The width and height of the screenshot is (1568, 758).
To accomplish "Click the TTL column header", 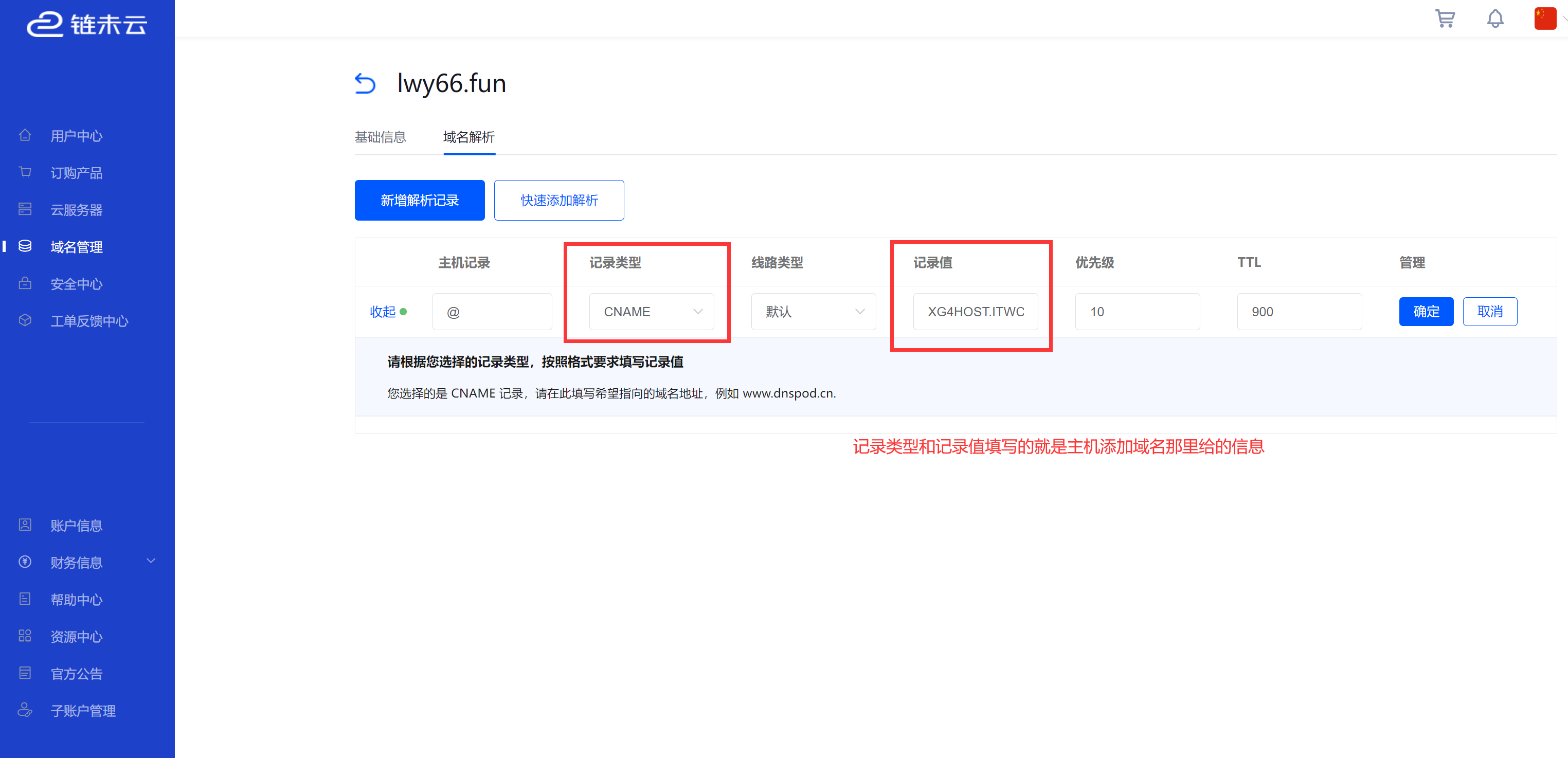I will pyautogui.click(x=1249, y=262).
